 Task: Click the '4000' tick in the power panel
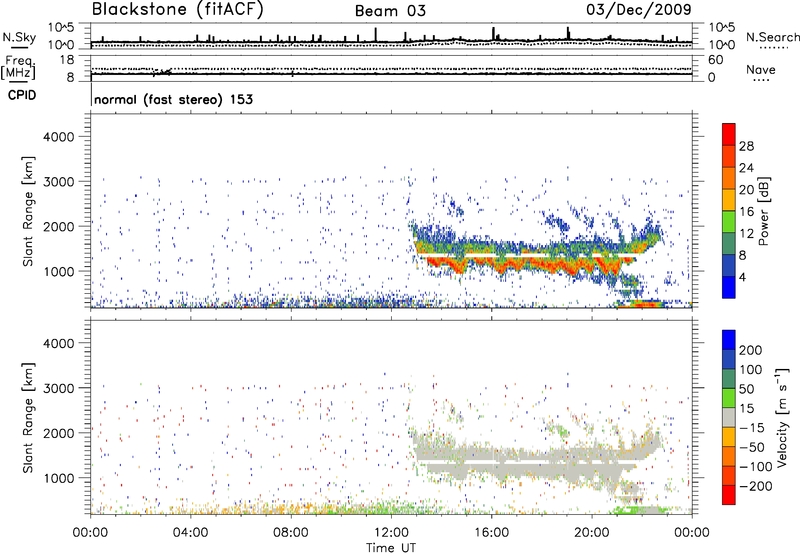[x=58, y=137]
